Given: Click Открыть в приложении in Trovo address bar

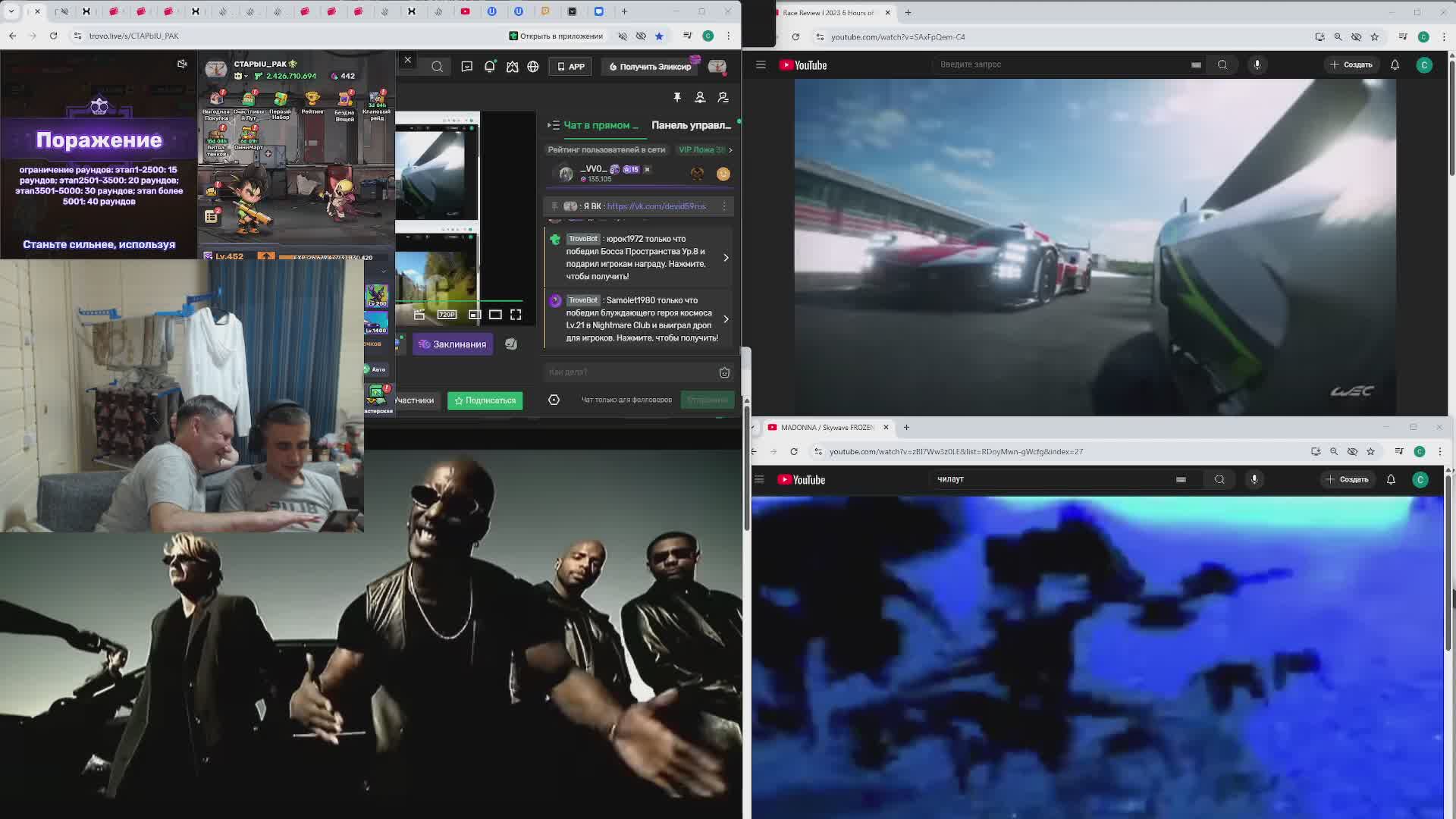Looking at the screenshot, I should (x=556, y=36).
